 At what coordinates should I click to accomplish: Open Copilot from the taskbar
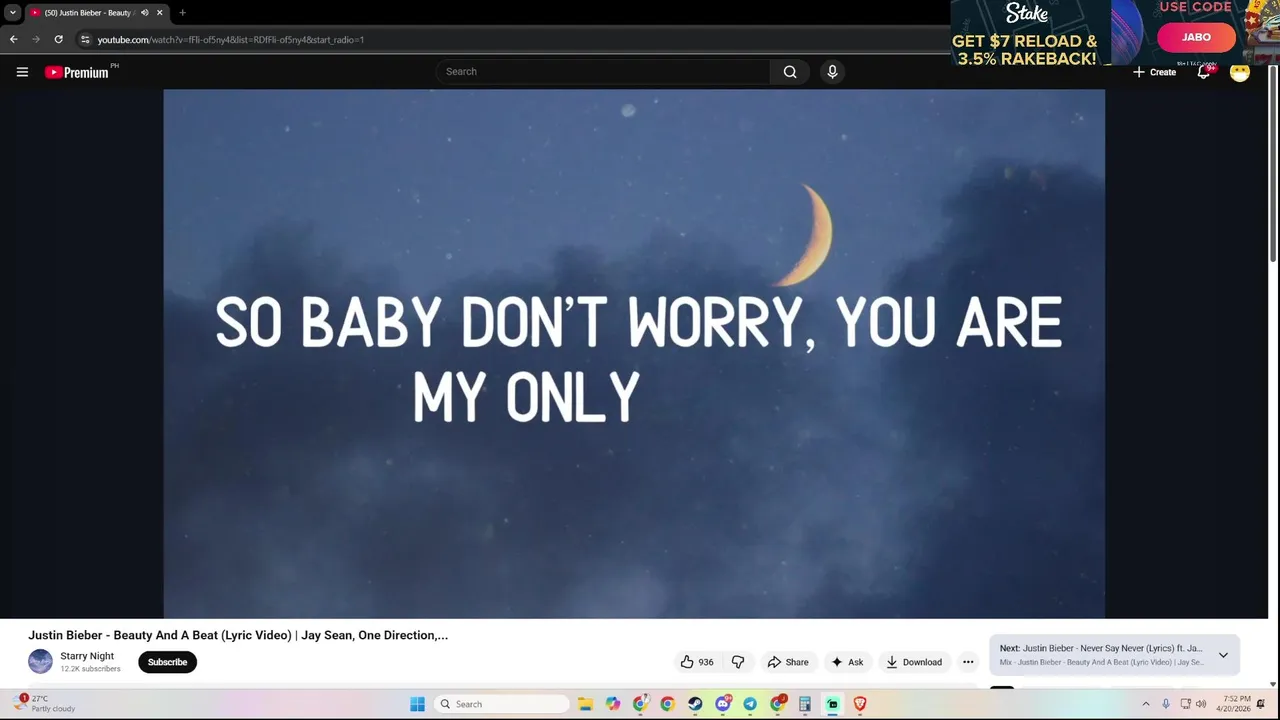[613, 704]
